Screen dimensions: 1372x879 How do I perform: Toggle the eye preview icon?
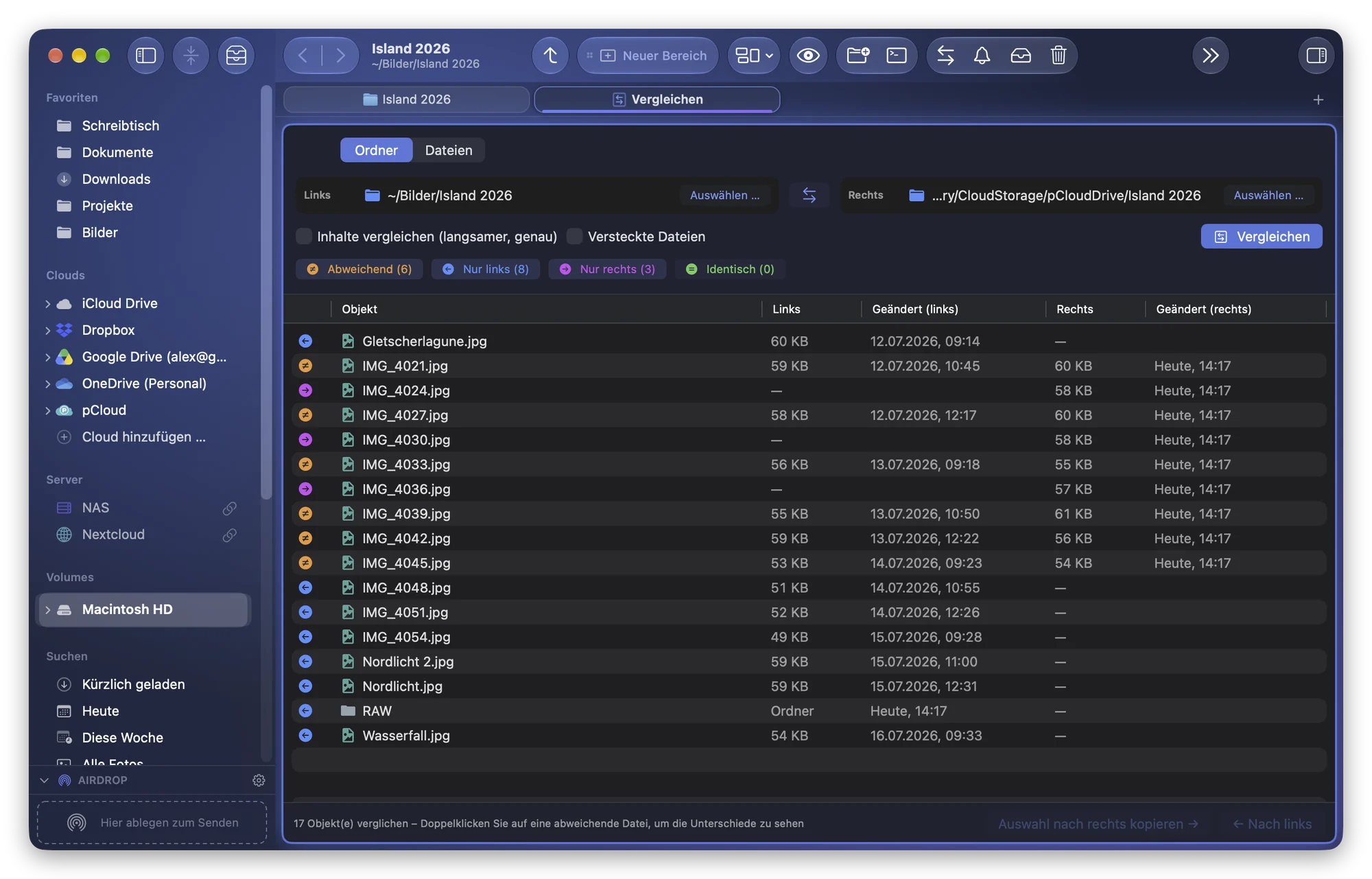pyautogui.click(x=808, y=56)
